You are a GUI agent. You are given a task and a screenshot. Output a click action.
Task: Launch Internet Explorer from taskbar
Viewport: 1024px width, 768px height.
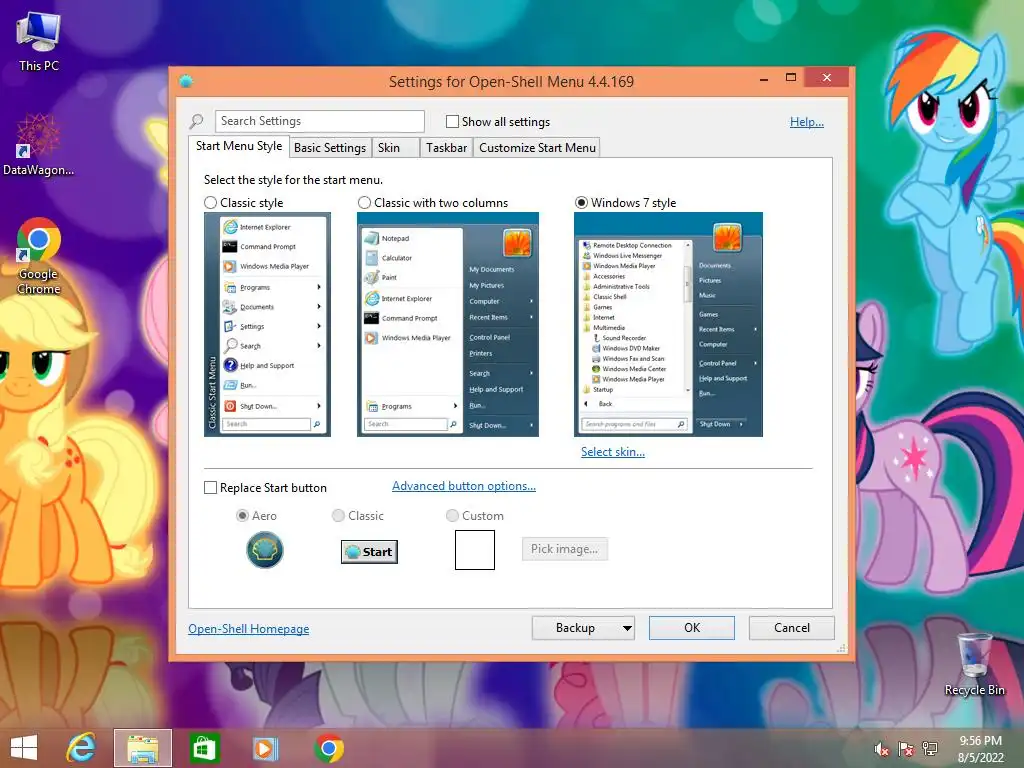tap(81, 748)
